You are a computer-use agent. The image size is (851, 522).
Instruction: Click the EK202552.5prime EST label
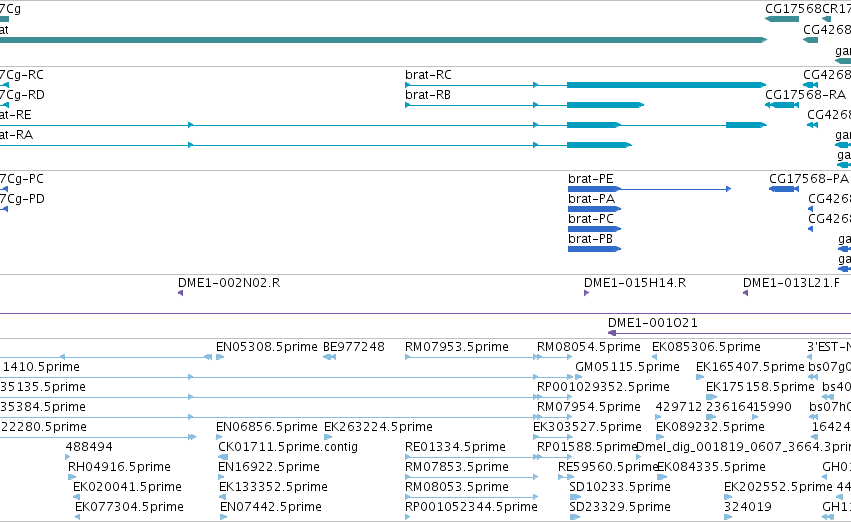pos(778,487)
